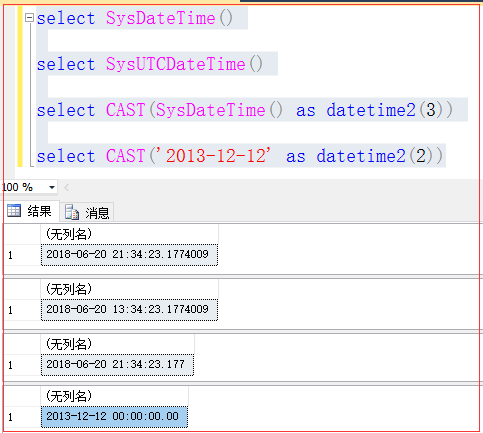This screenshot has width=483, height=433.
Task: Click the results grid icon on 结果 tab
Action: pos(14,211)
